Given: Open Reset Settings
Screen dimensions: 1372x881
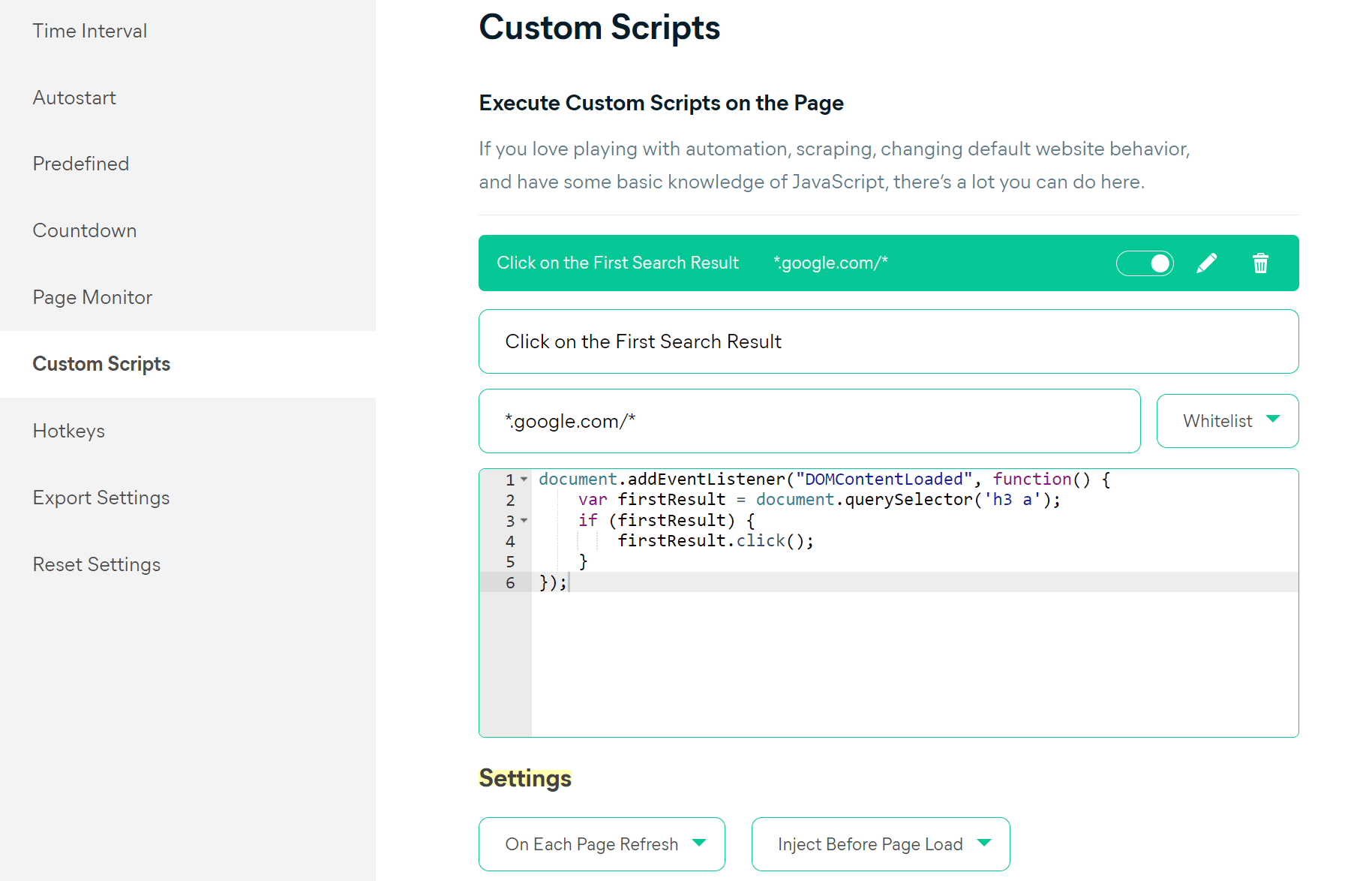Looking at the screenshot, I should [97, 564].
